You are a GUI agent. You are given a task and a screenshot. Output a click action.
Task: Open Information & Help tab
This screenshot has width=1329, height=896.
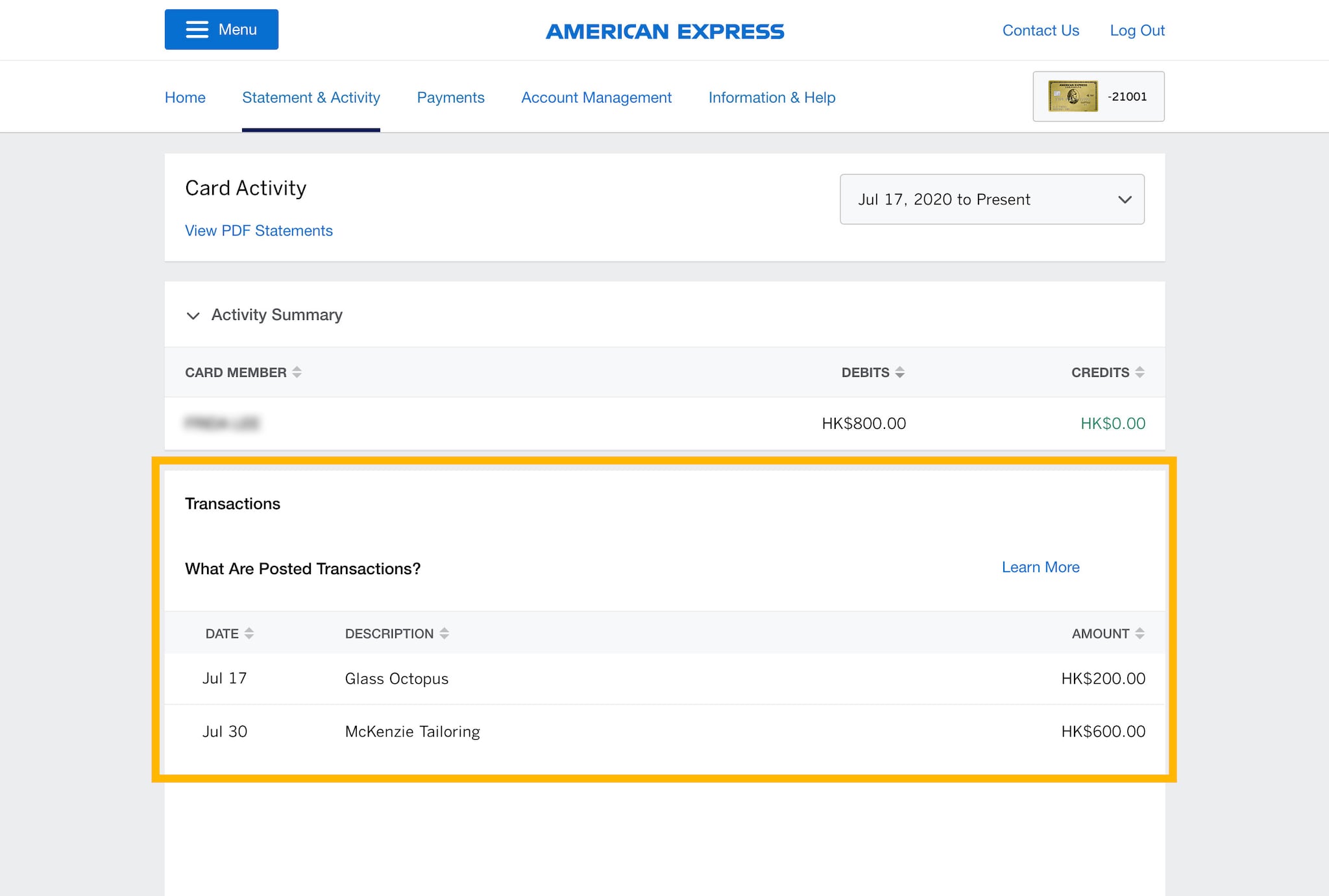(772, 97)
